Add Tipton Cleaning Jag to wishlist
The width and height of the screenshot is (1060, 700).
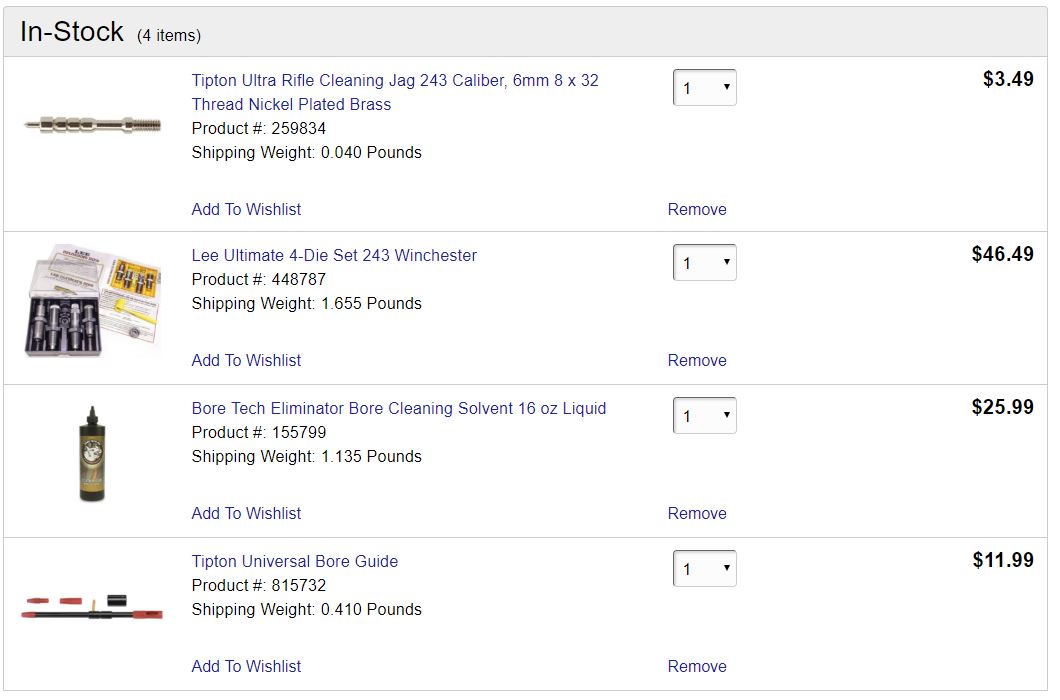point(246,209)
